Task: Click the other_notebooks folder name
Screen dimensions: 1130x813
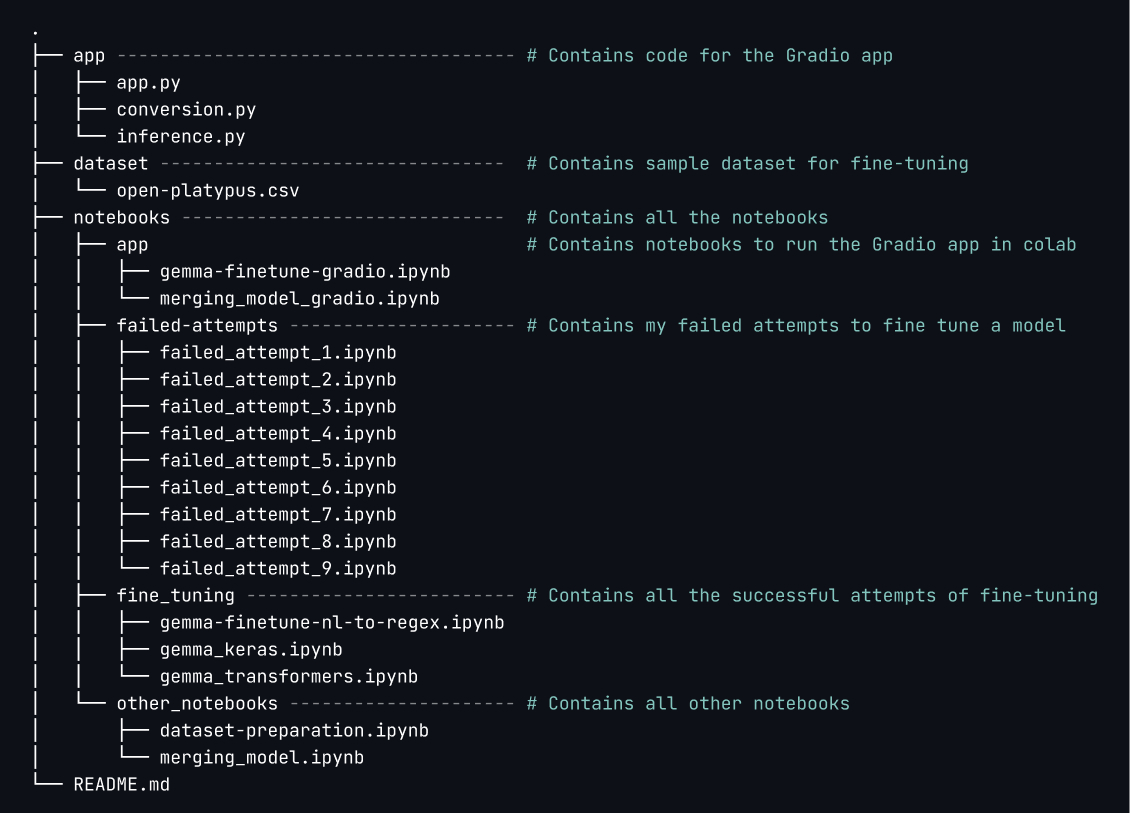Action: tap(197, 704)
